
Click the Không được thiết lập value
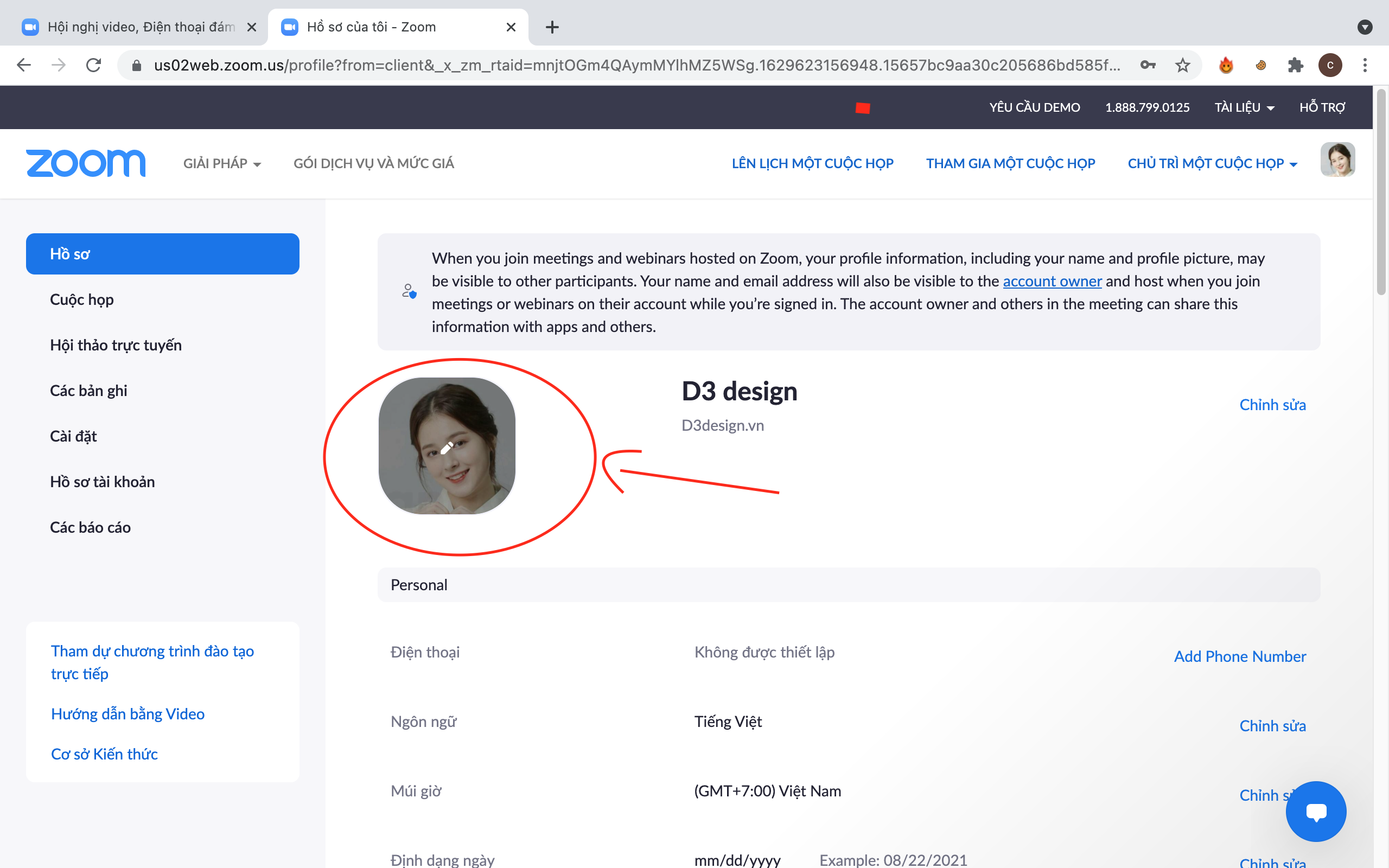(764, 652)
